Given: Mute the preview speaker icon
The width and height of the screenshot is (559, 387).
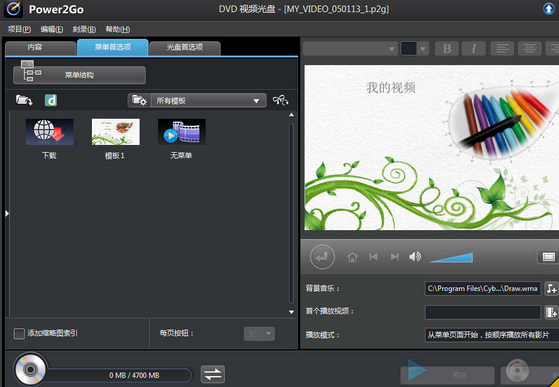Looking at the screenshot, I should coord(415,257).
